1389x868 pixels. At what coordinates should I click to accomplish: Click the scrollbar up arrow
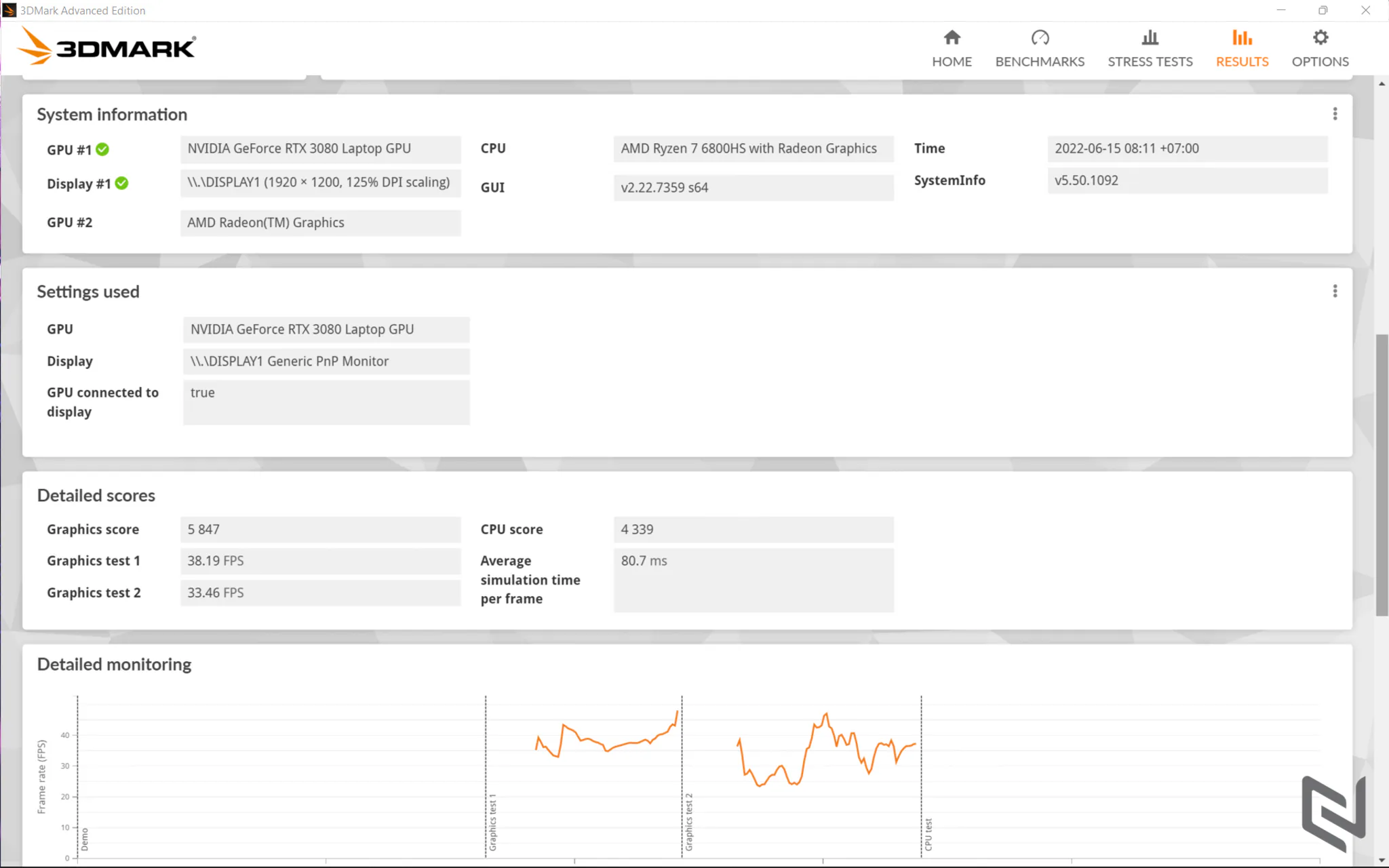click(1382, 83)
